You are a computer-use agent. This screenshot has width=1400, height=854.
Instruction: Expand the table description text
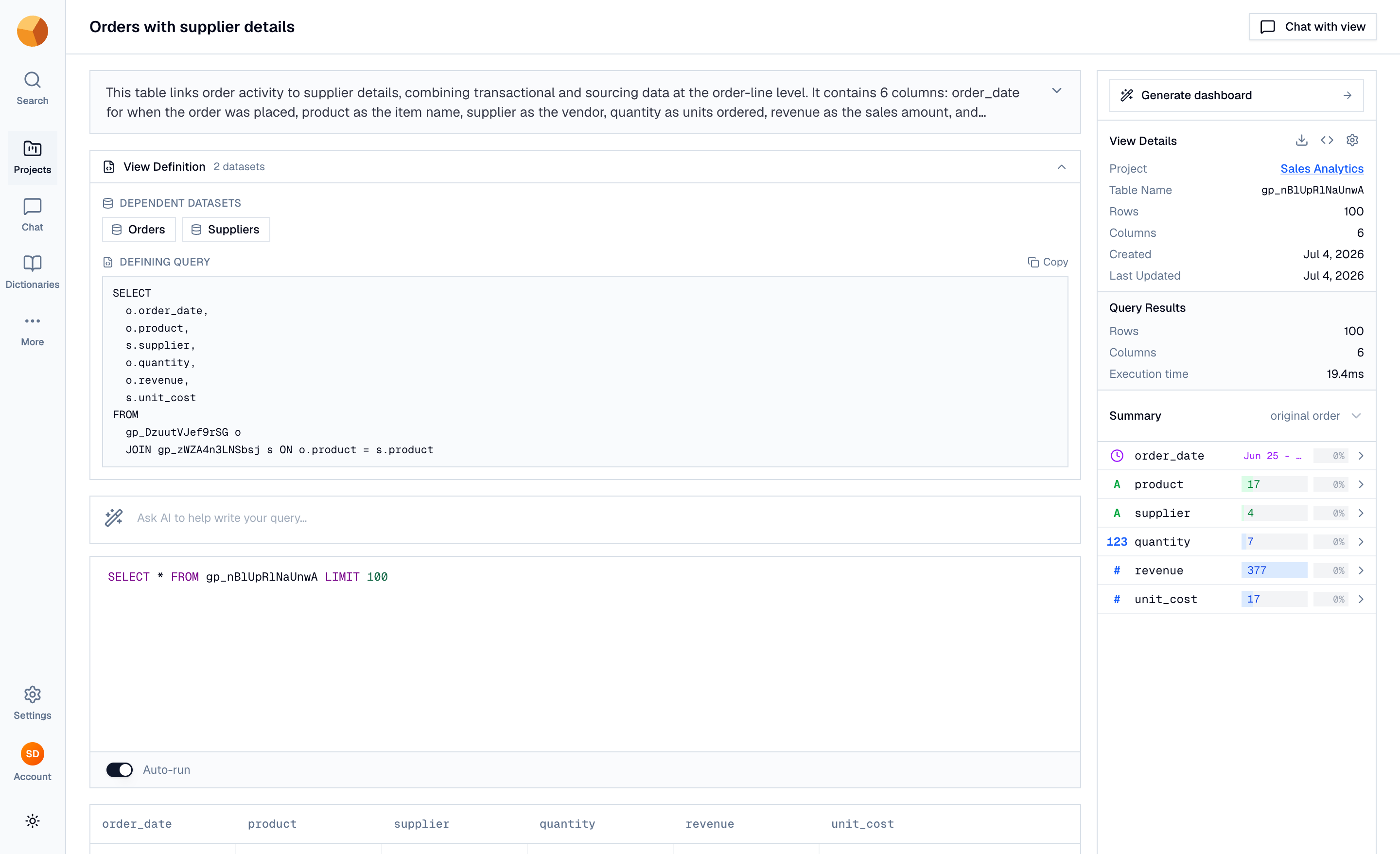[1056, 91]
